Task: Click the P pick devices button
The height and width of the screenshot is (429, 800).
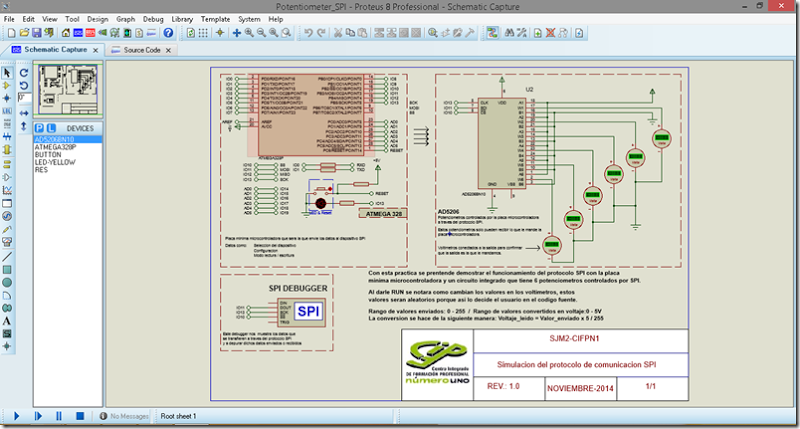Action: pyautogui.click(x=39, y=128)
